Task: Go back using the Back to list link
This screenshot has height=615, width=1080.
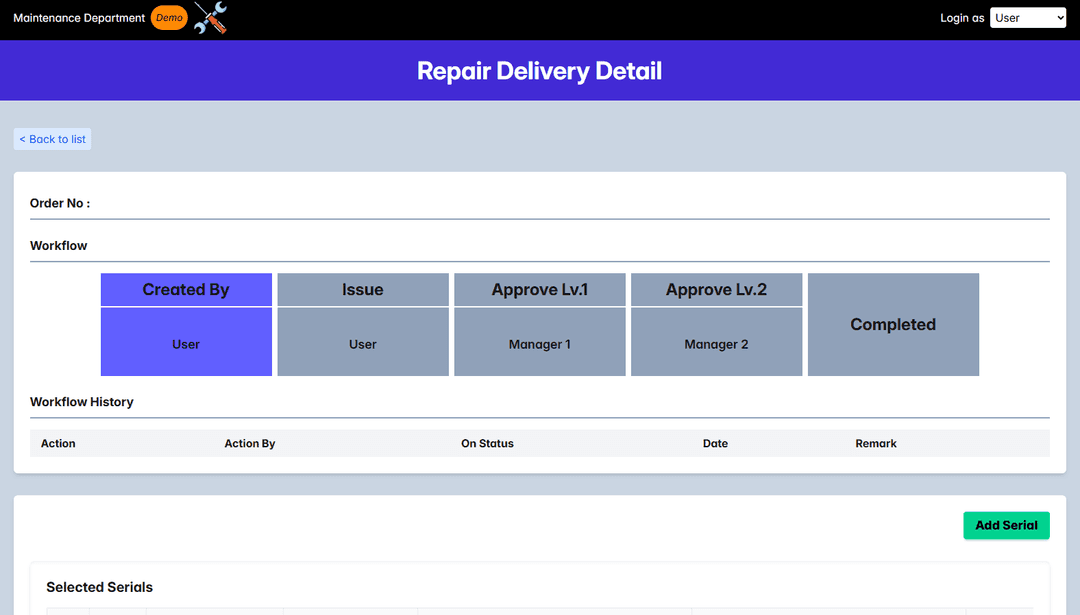Action: 53,139
